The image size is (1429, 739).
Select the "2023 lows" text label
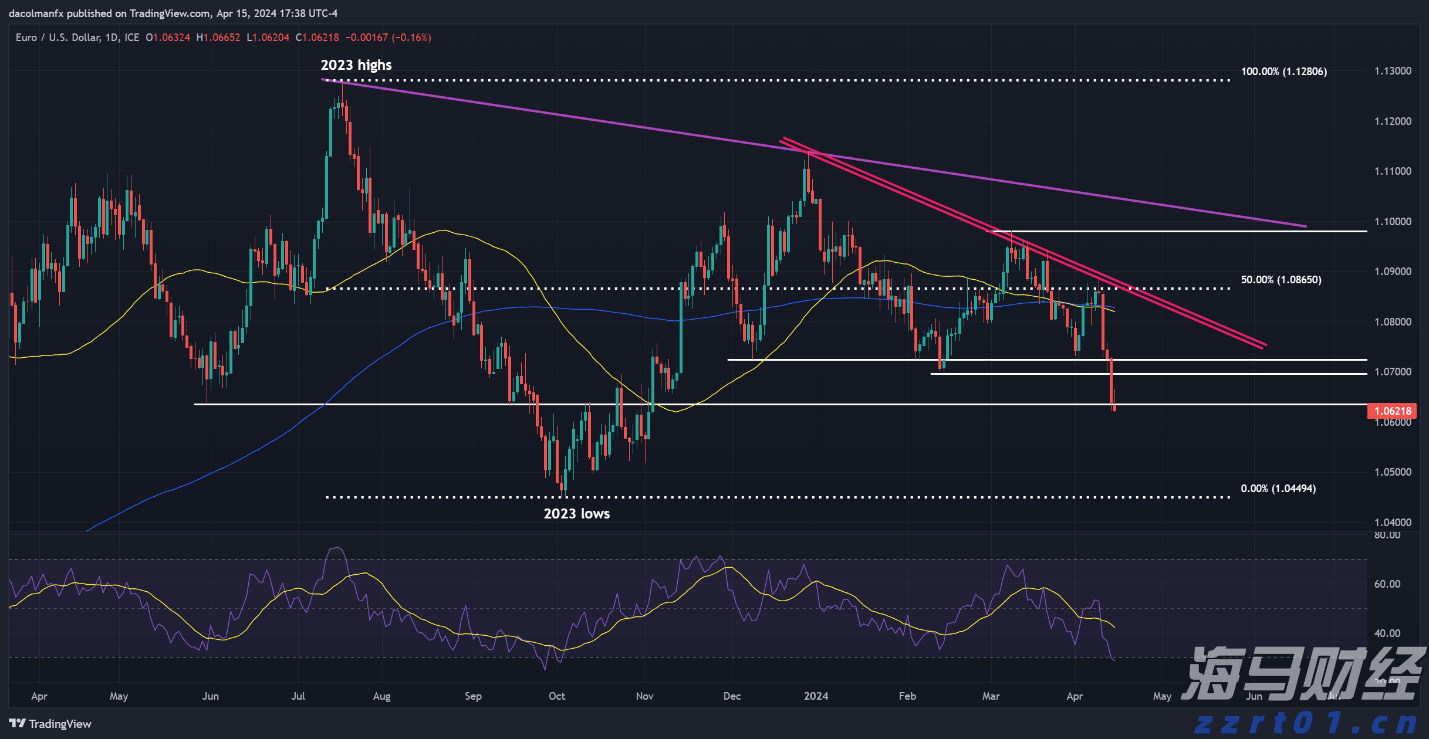[576, 513]
